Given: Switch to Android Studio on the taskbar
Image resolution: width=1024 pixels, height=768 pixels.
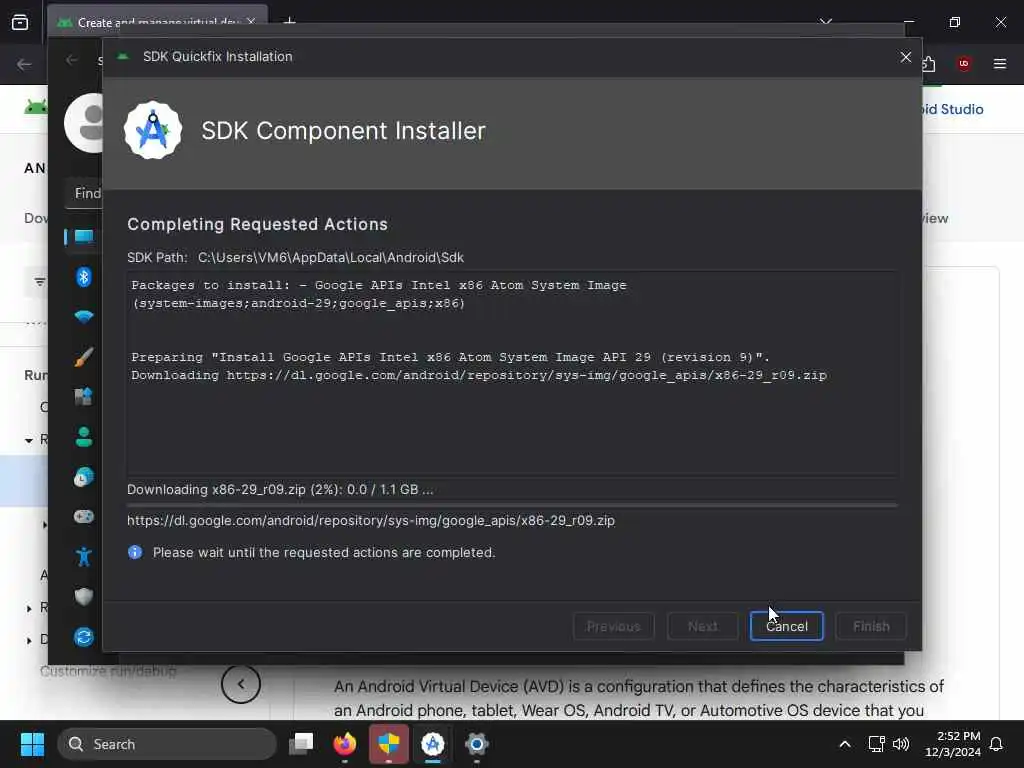Looking at the screenshot, I should [x=432, y=744].
